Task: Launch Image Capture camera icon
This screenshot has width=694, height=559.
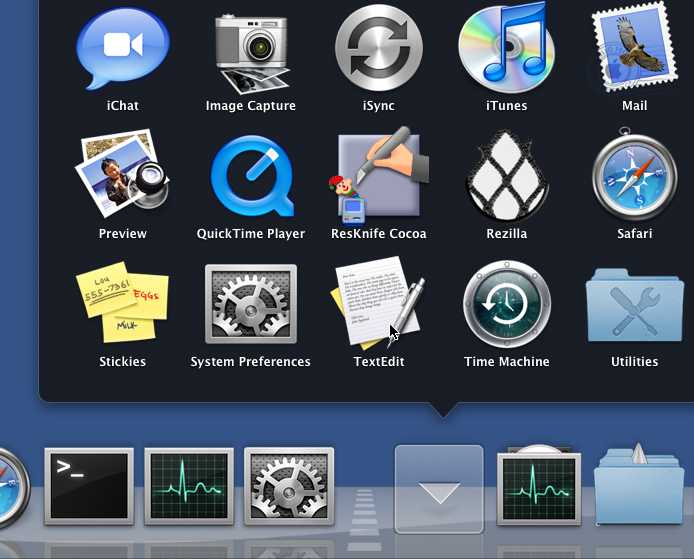Action: click(250, 50)
